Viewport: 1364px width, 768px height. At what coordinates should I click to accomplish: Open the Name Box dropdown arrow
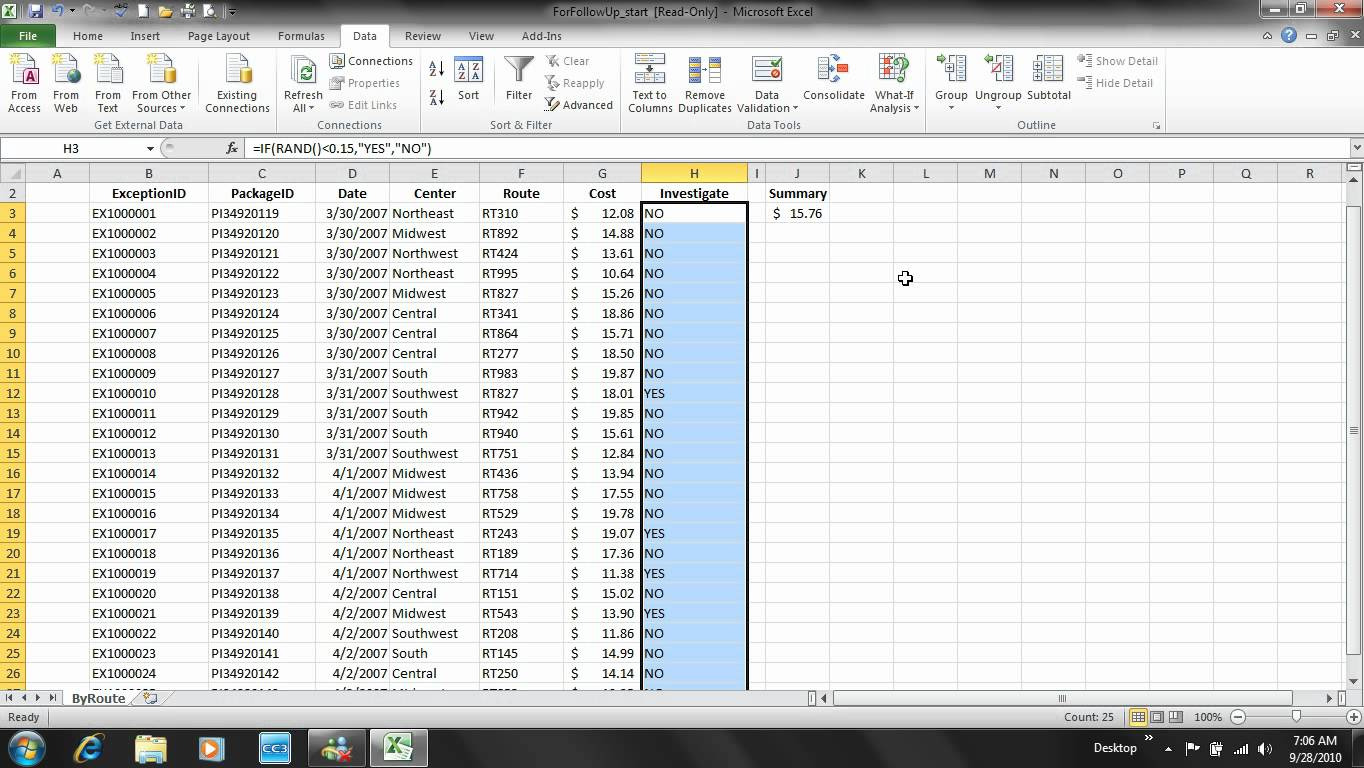coord(150,148)
